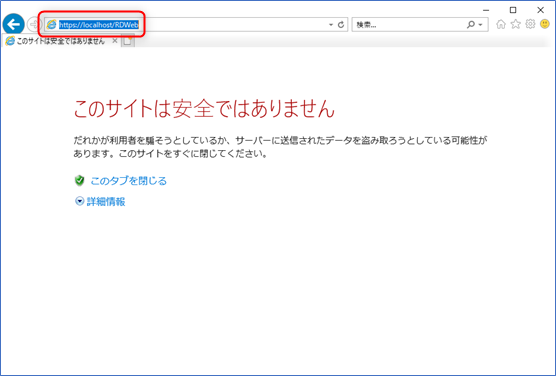Expand 詳細情報 details

click(x=106, y=201)
